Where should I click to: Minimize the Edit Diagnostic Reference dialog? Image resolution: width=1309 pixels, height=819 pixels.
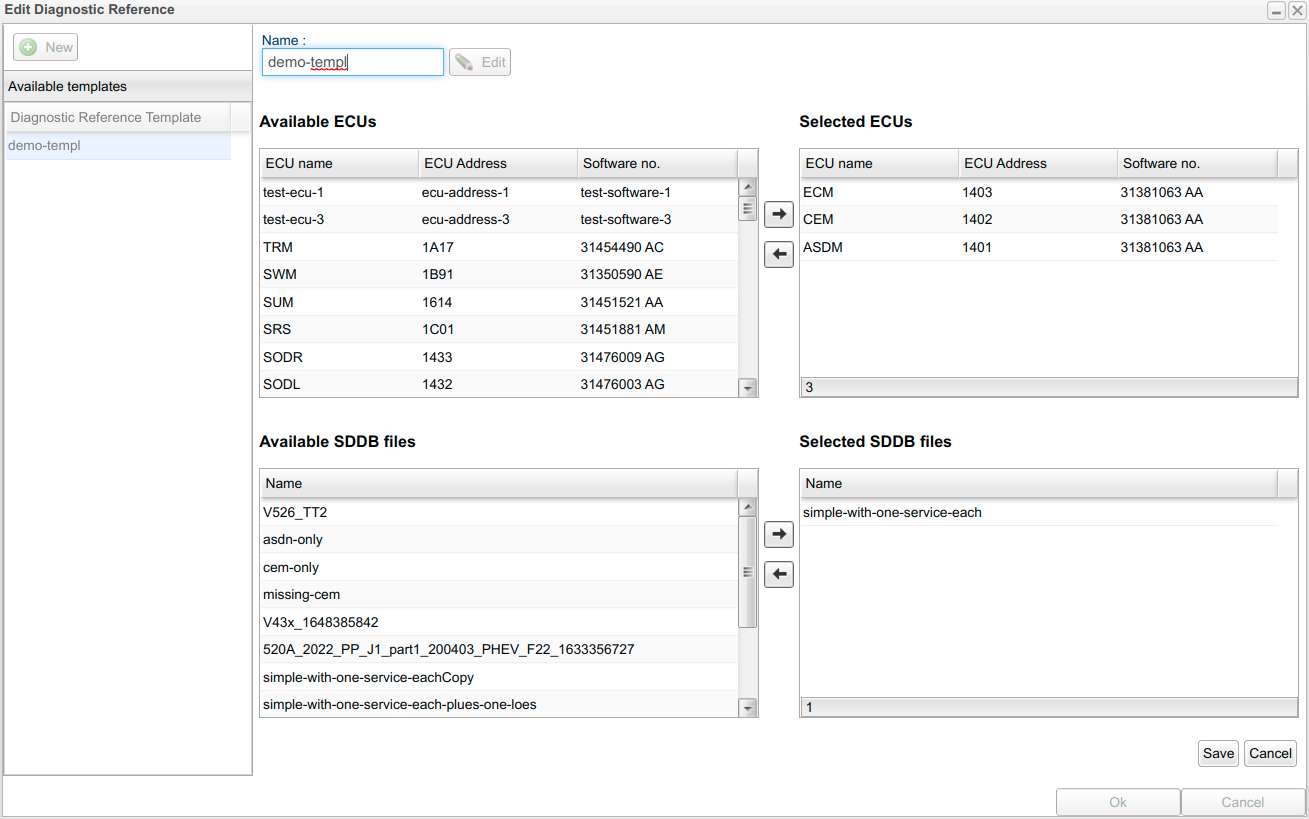point(1276,10)
